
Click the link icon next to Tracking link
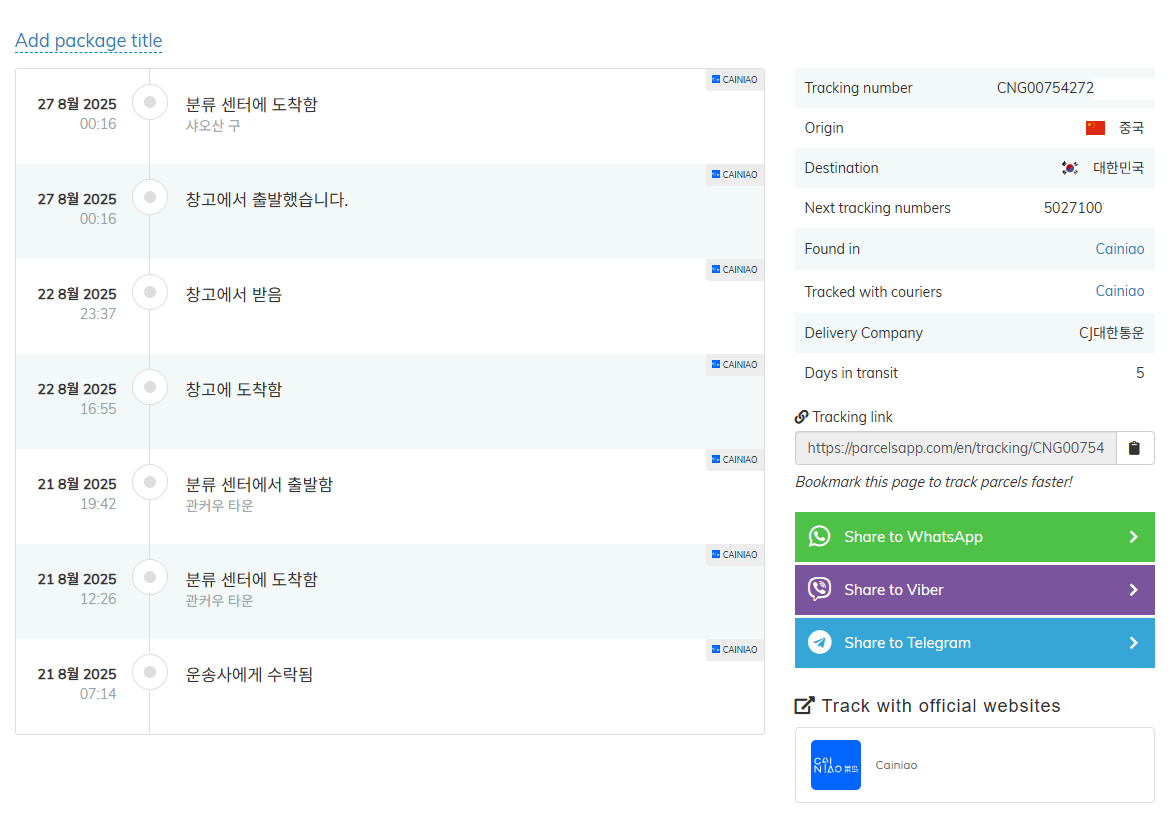(x=801, y=417)
